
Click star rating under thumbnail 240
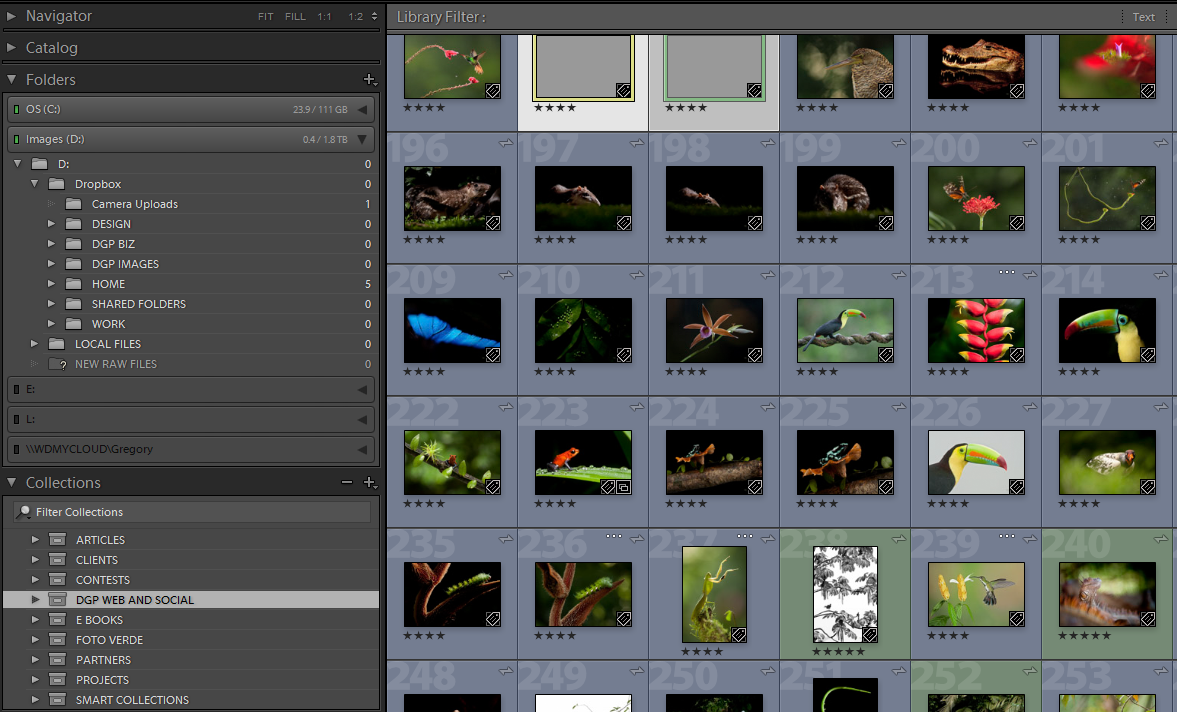1084,635
